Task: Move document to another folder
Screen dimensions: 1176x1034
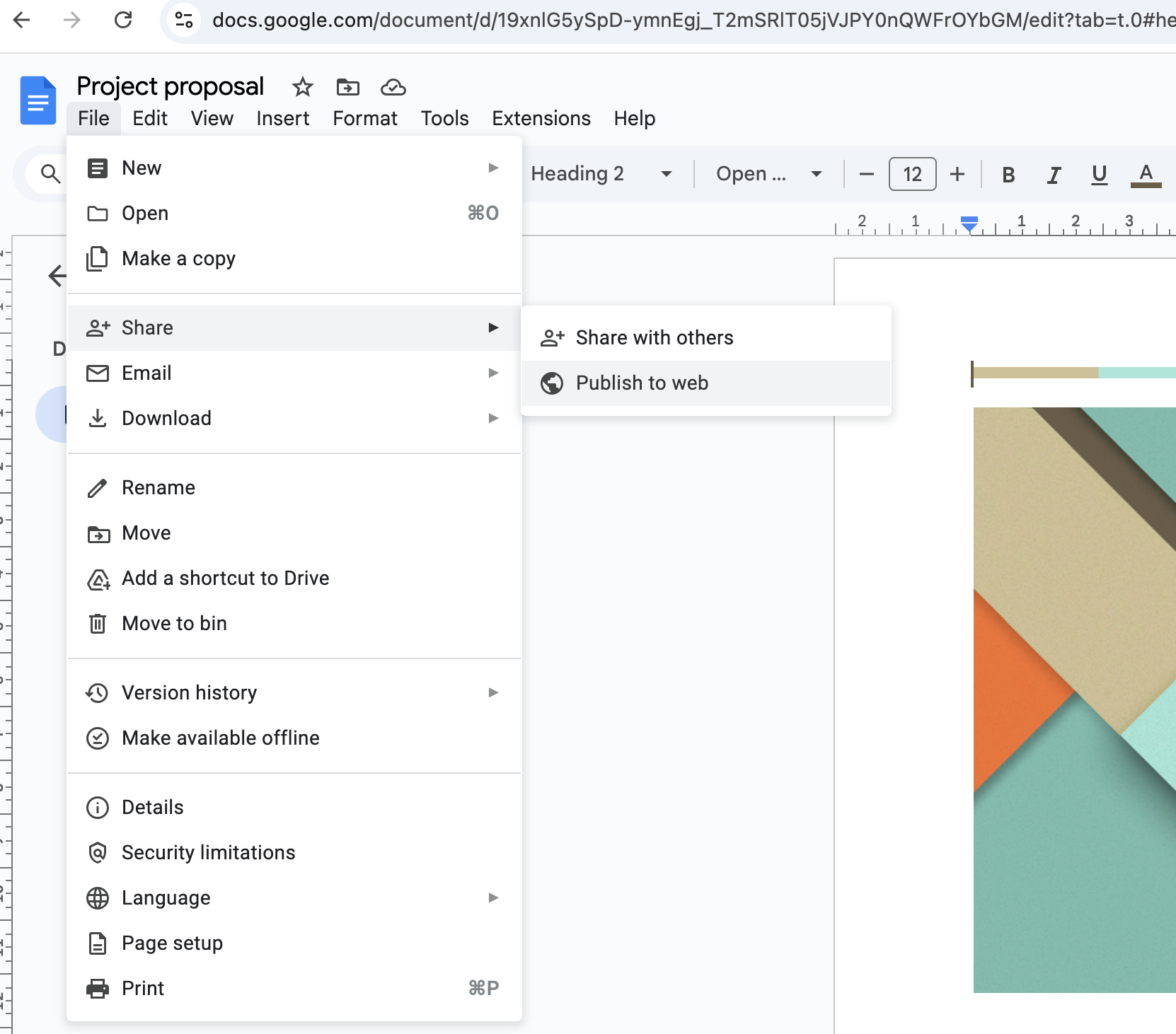Action: (x=347, y=87)
